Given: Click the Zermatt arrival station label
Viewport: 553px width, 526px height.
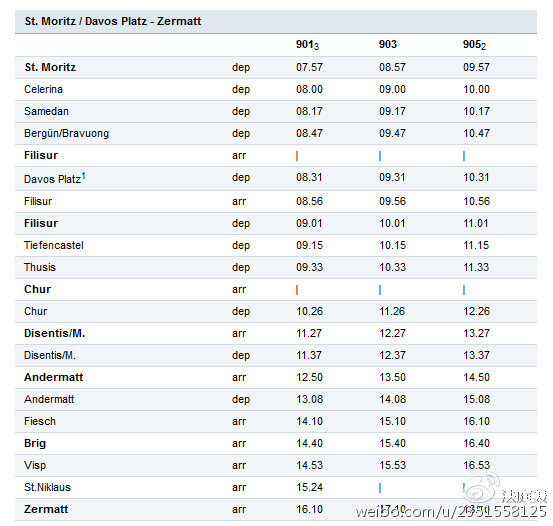Looking at the screenshot, I should point(46,509).
